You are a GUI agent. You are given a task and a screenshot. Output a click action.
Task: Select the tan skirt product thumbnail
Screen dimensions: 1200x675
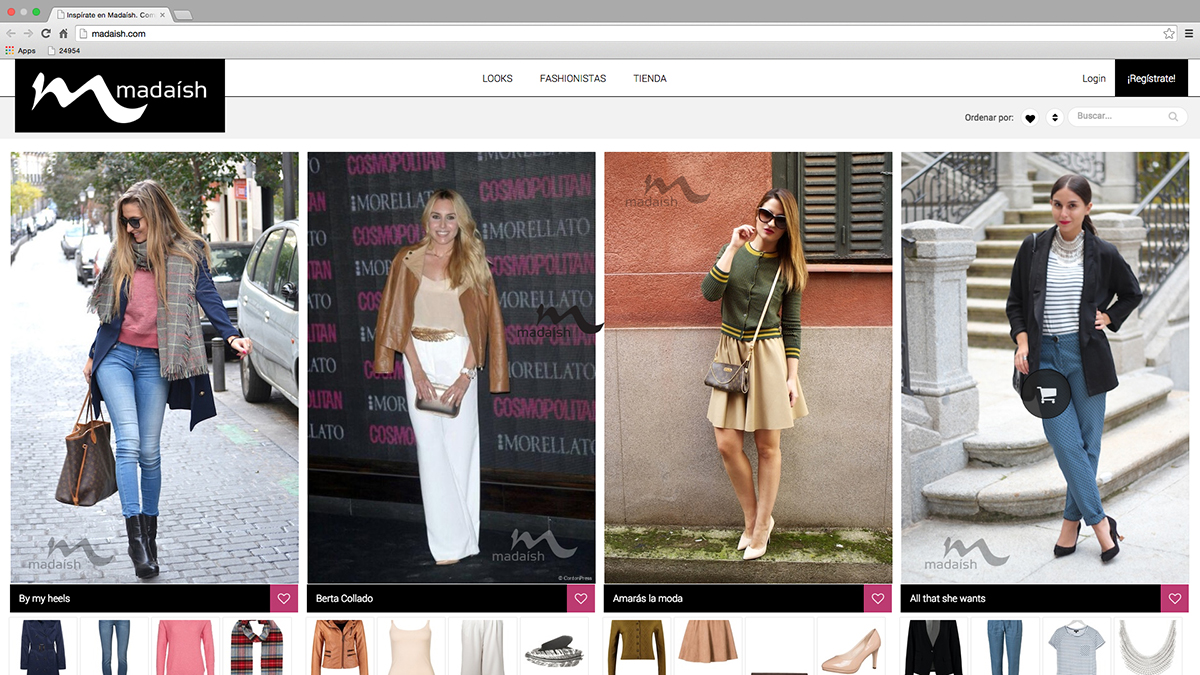point(708,646)
